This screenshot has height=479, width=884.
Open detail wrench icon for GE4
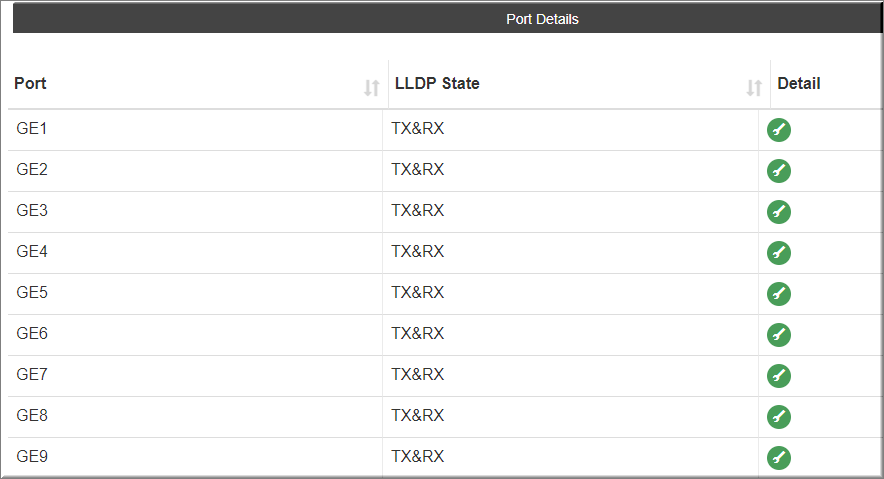pos(779,252)
